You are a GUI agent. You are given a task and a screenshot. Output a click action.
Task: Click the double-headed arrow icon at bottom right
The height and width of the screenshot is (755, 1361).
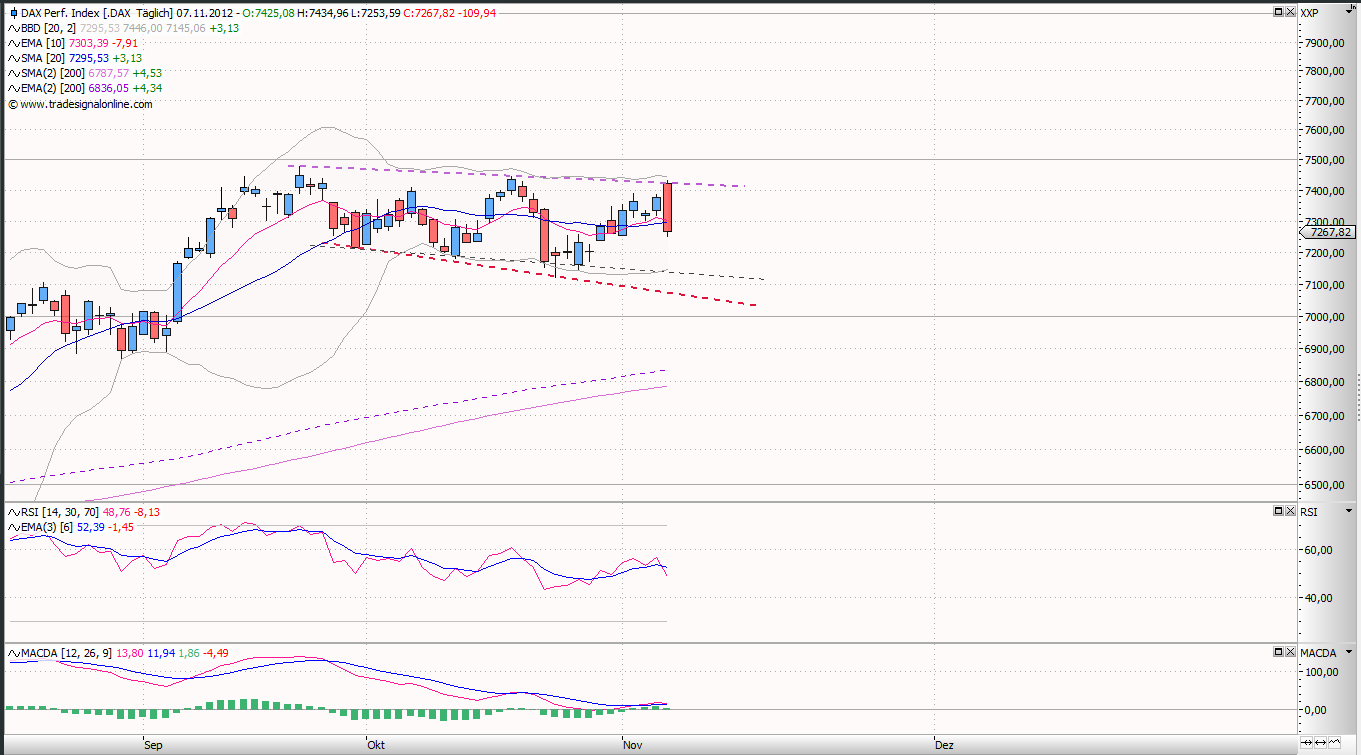tap(1322, 742)
